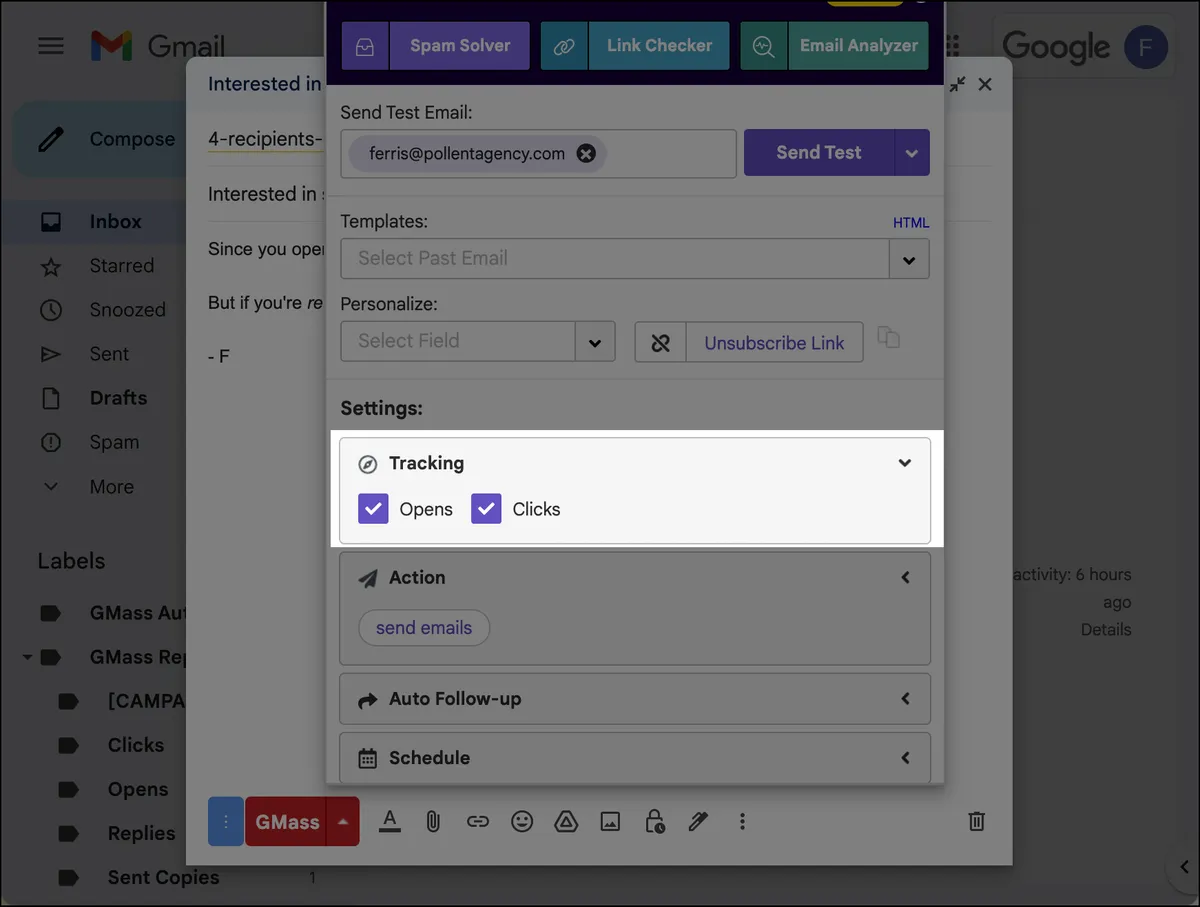The height and width of the screenshot is (907, 1200).
Task: Exit full-screen compose window icon
Action: tap(958, 84)
